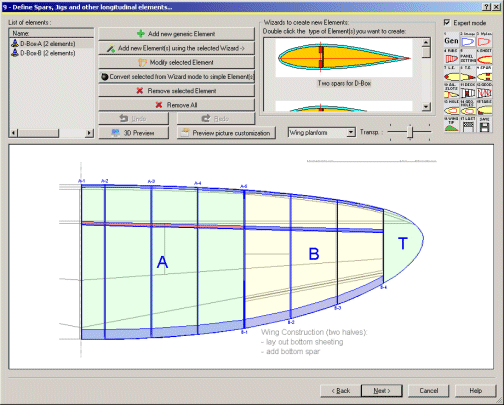This screenshot has width=504, height=405.
Task: Open the Gen general settings icon
Action: 451,40
